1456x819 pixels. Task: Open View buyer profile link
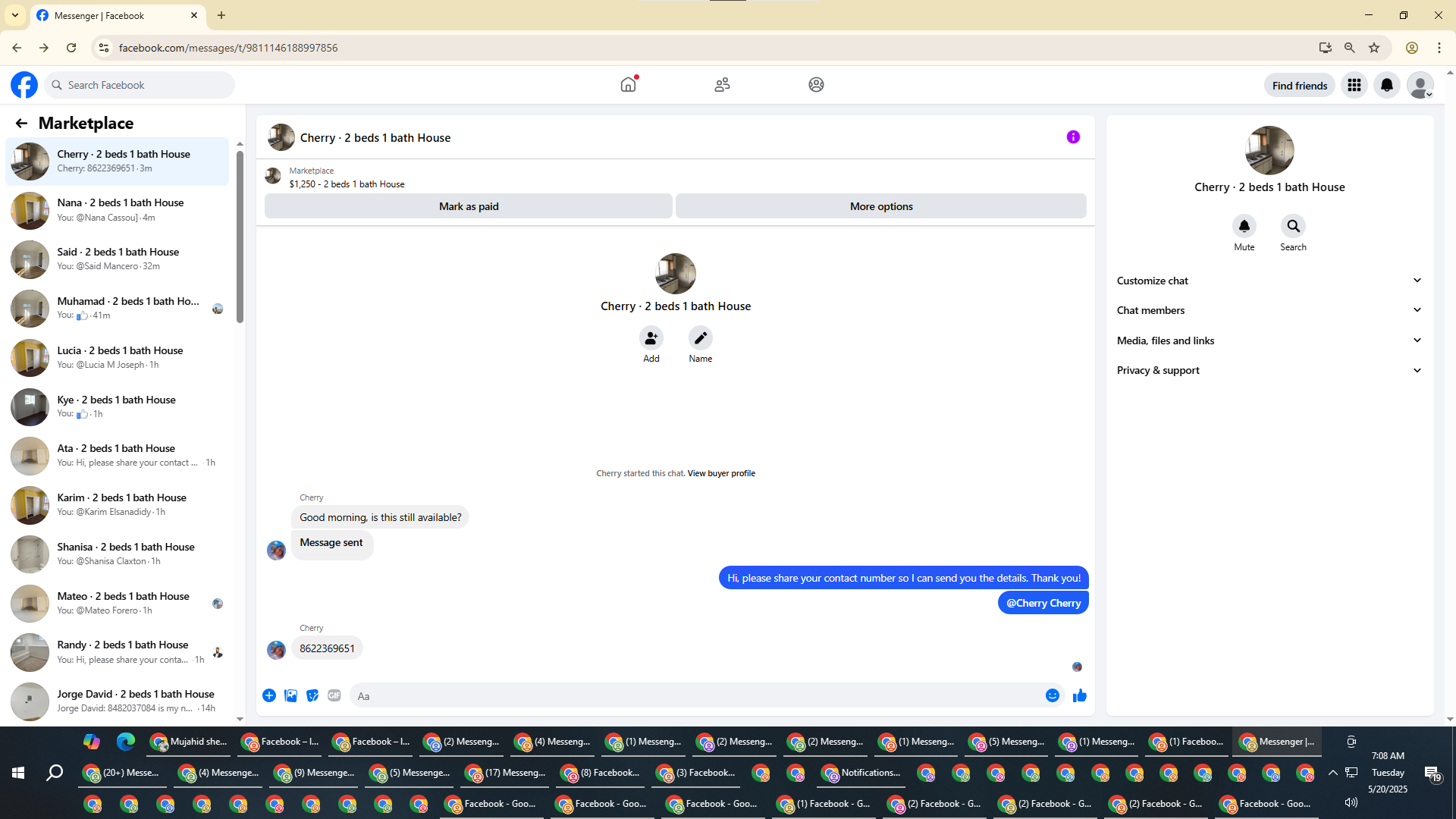(720, 473)
